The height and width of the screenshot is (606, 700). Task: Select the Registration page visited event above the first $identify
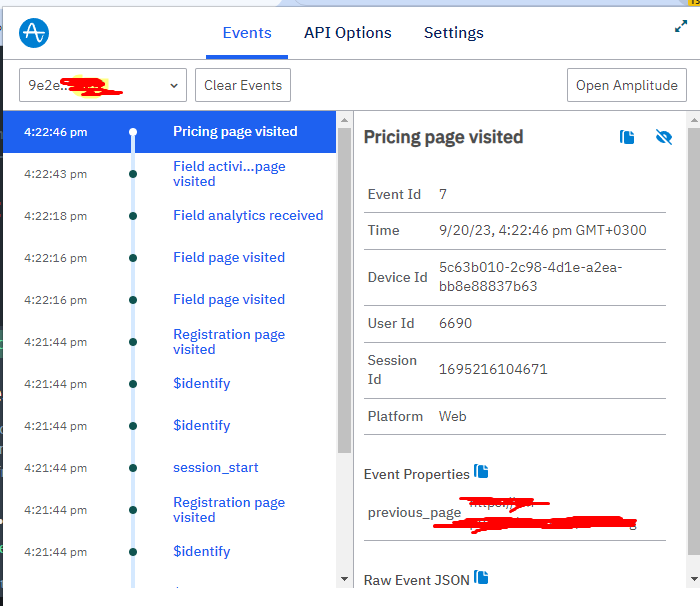click(x=169, y=342)
